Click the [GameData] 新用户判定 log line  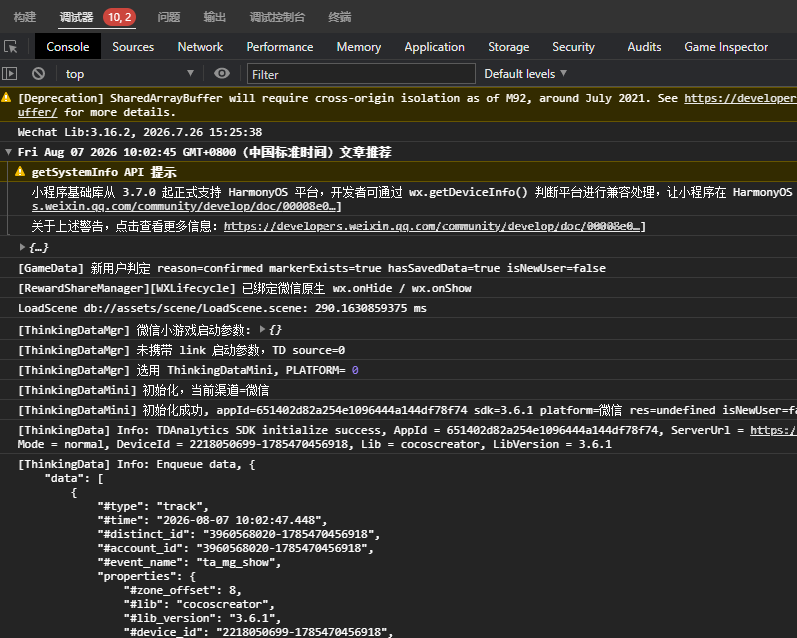[312, 268]
